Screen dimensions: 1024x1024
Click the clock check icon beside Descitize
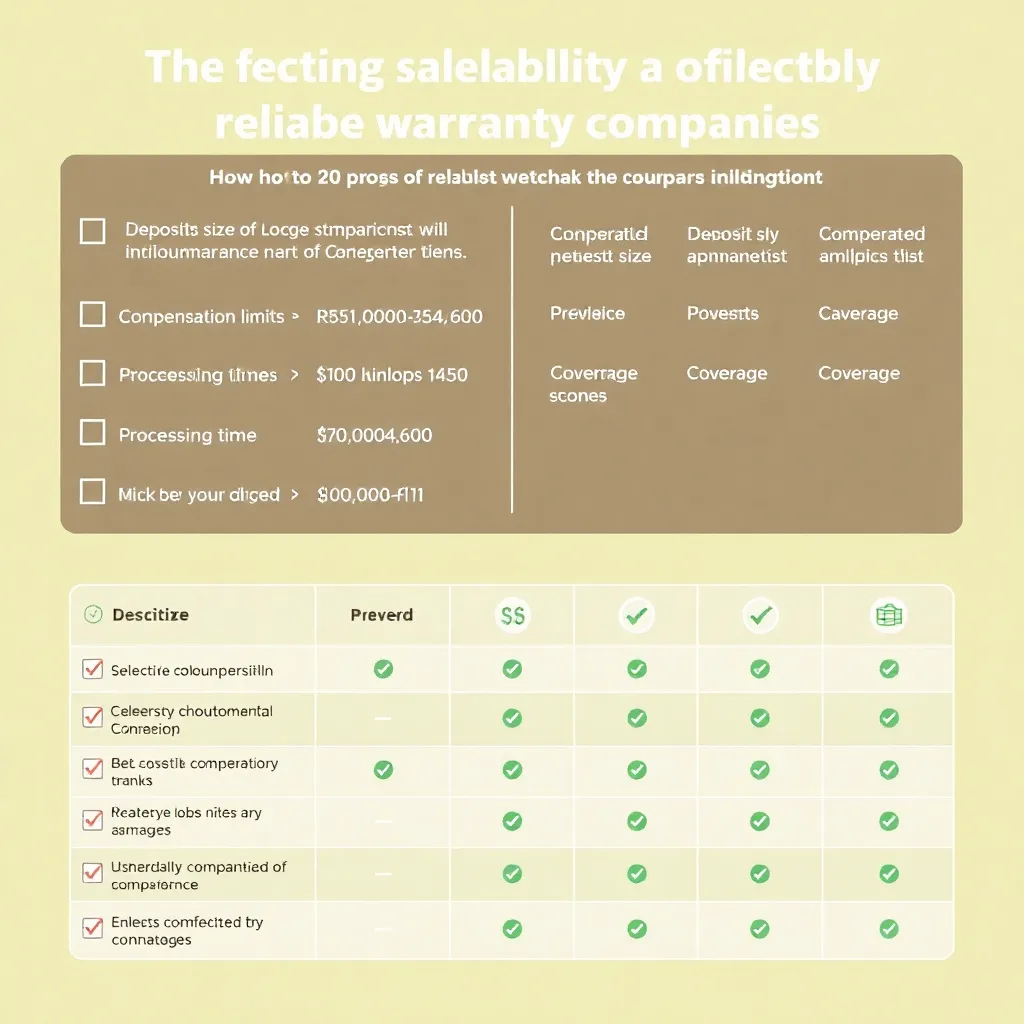tap(93, 615)
